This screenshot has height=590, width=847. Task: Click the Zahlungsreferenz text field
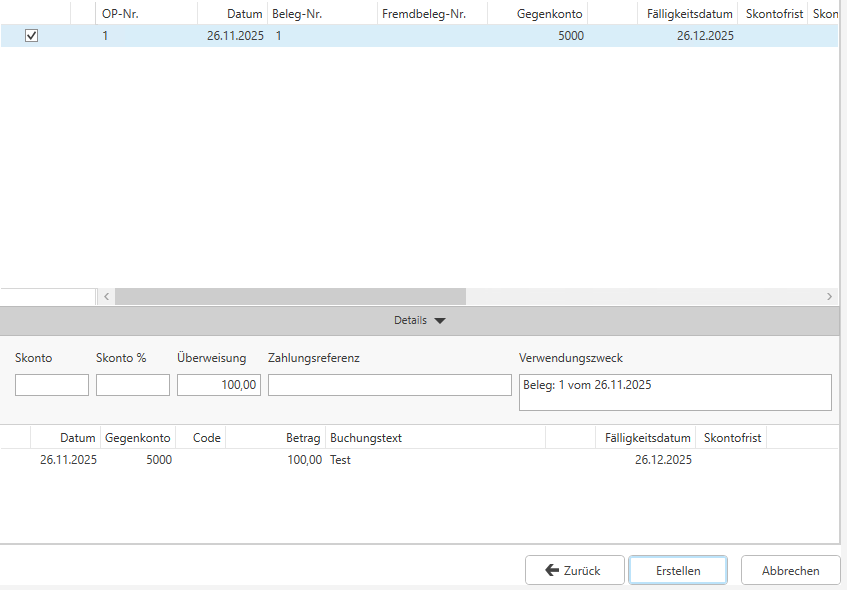[x=389, y=385]
